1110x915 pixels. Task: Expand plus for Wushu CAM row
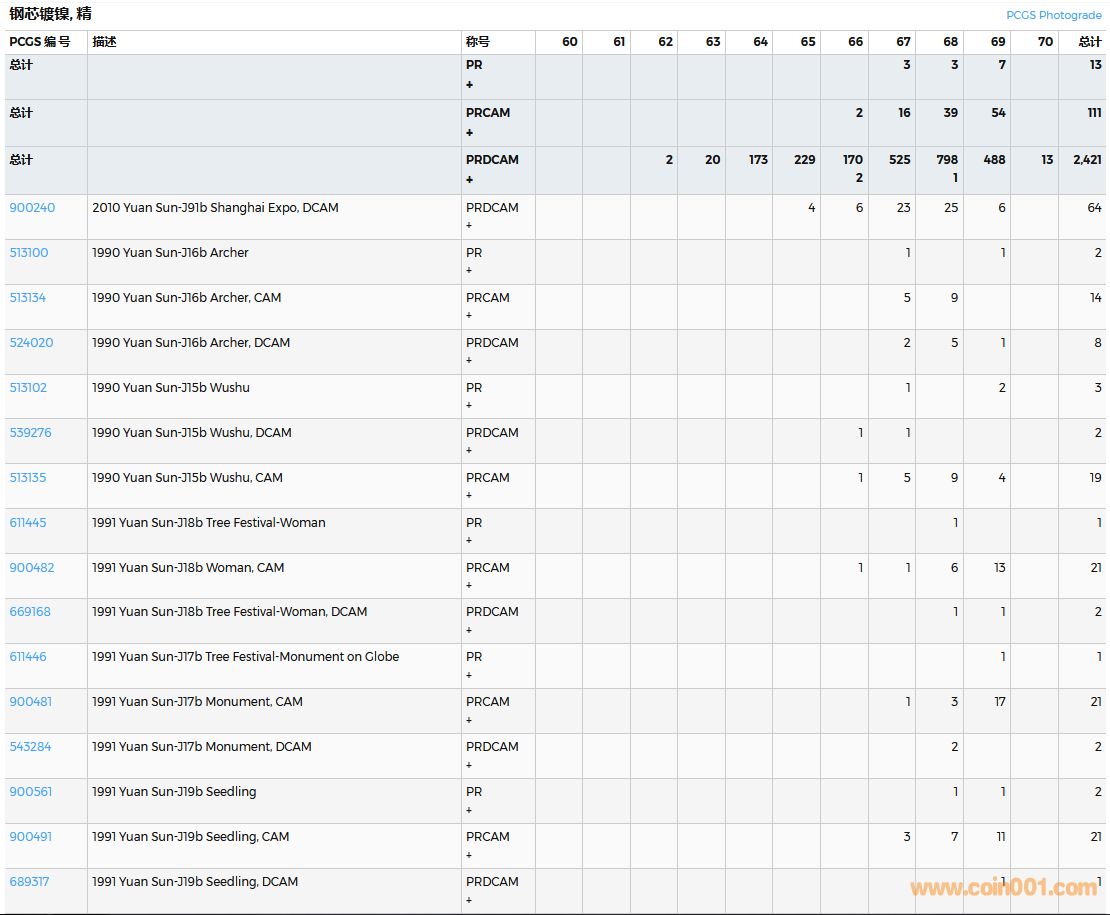click(469, 496)
